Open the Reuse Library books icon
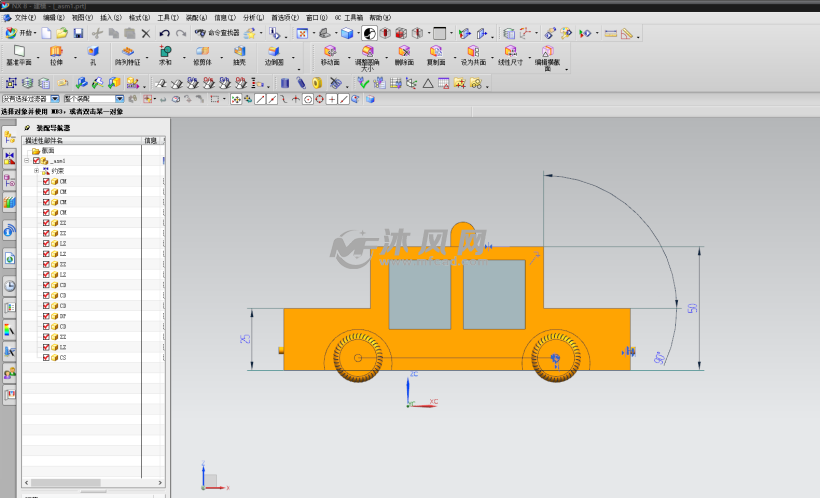820x498 pixels. 9,202
